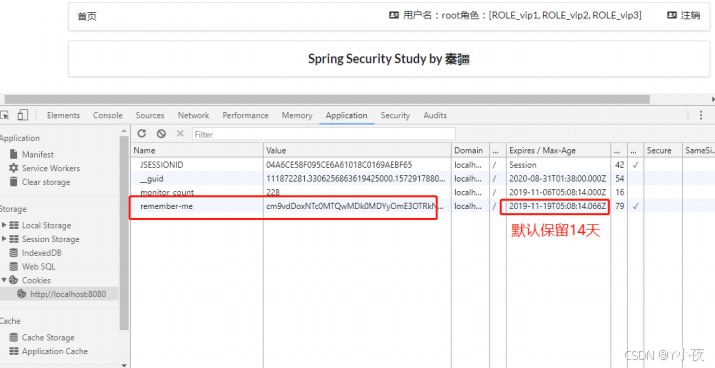This screenshot has width=715, height=368.
Task: Click the Spring Security Study heading
Action: 389,59
